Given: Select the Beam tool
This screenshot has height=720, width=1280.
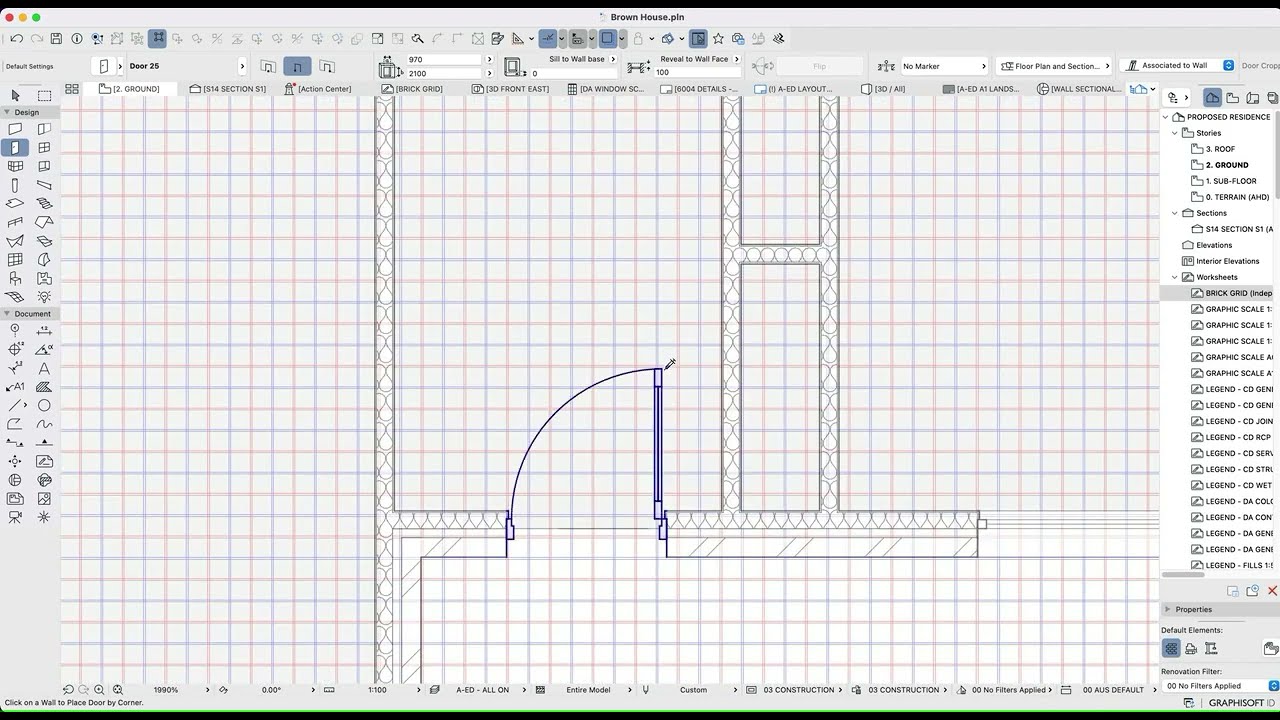Looking at the screenshot, I should pos(44,185).
